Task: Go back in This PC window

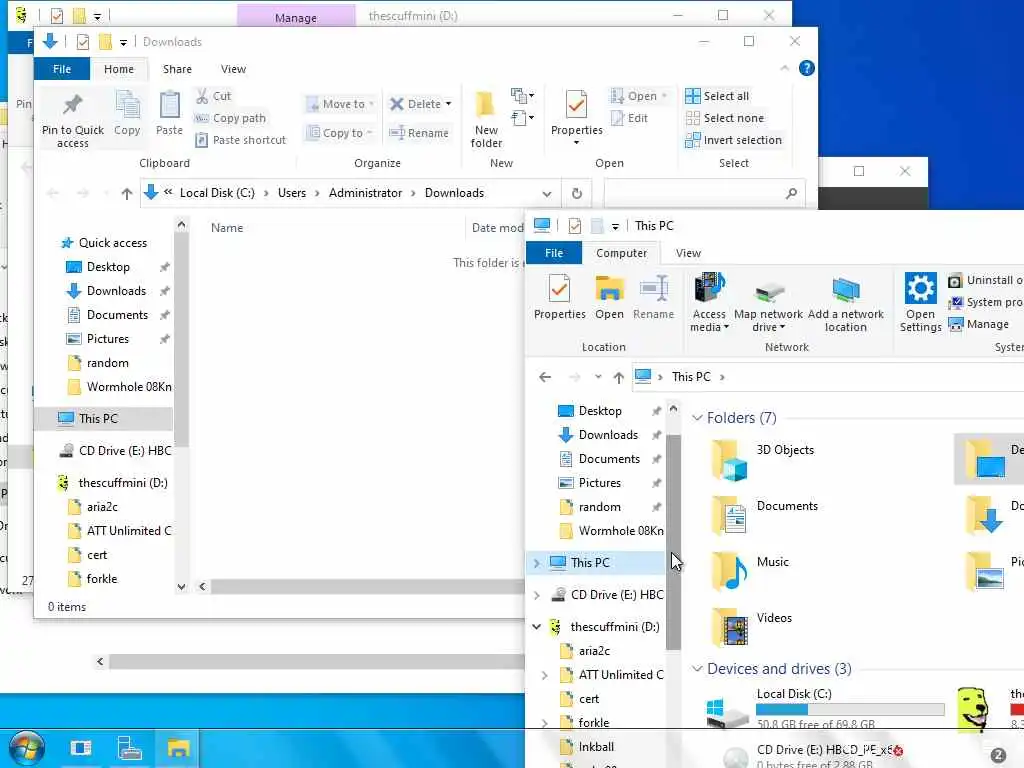Action: [545, 377]
